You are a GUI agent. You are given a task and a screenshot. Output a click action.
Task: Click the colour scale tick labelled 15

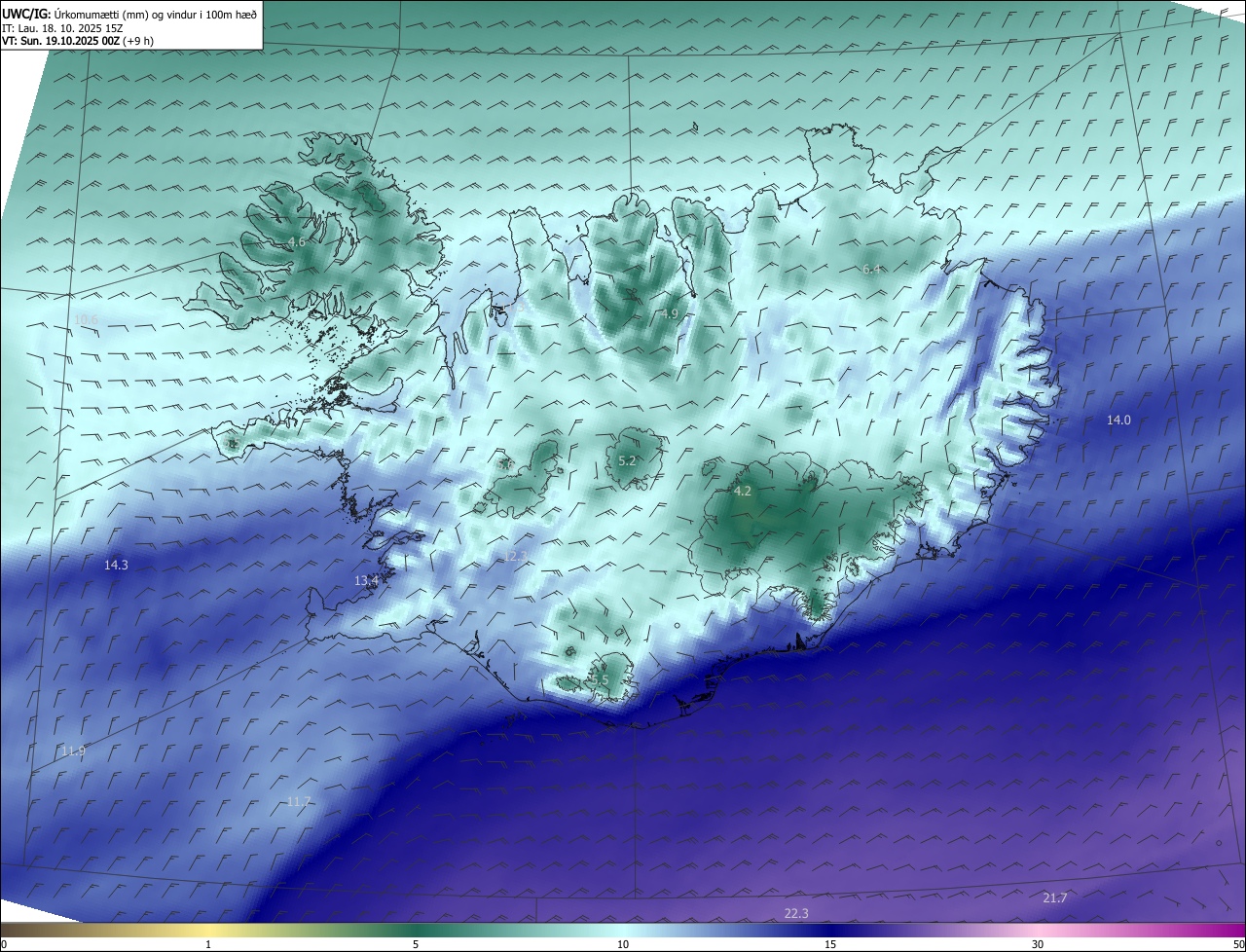coord(830,944)
